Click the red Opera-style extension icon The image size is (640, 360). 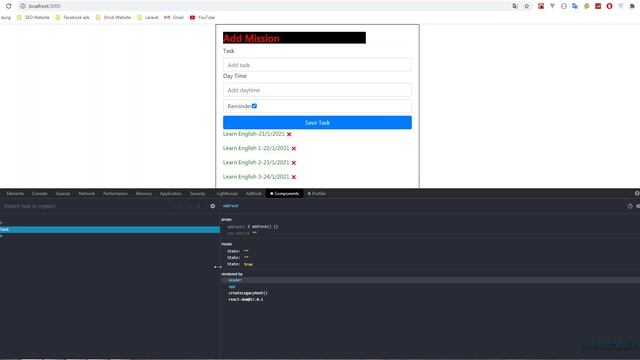(x=609, y=6)
